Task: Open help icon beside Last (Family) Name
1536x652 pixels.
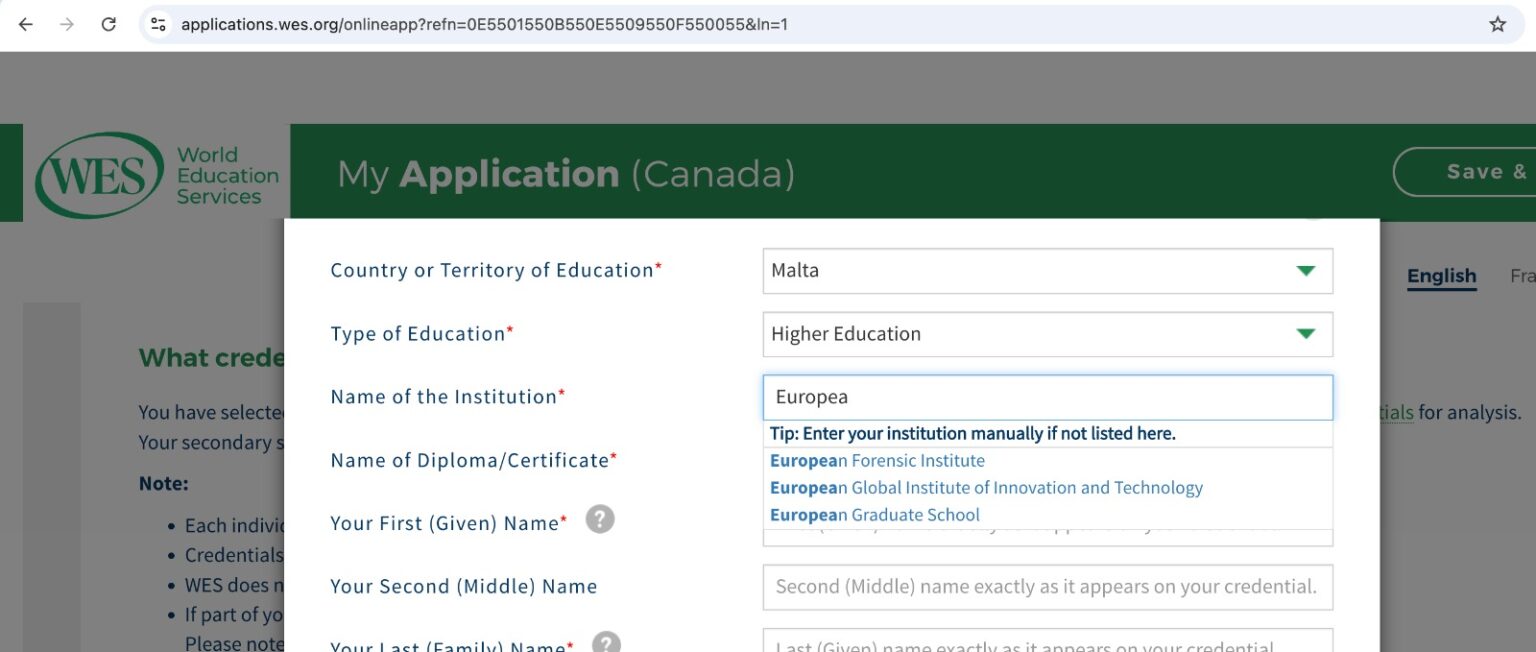Action: click(606, 643)
